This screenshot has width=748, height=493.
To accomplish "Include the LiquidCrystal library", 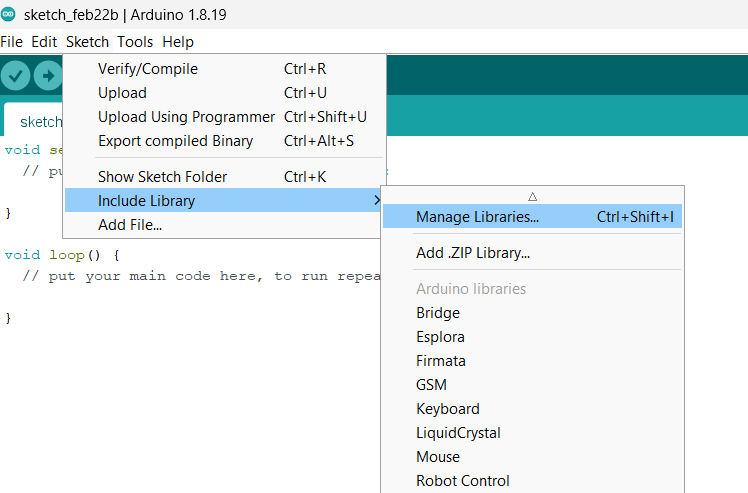I will 458,433.
